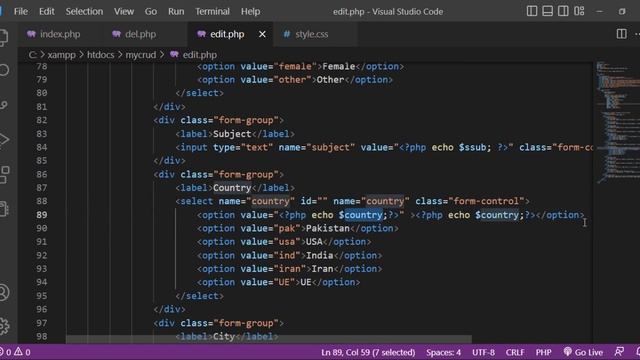Change indentation via Spaces: 4
This screenshot has height=360, width=640.
(x=443, y=352)
